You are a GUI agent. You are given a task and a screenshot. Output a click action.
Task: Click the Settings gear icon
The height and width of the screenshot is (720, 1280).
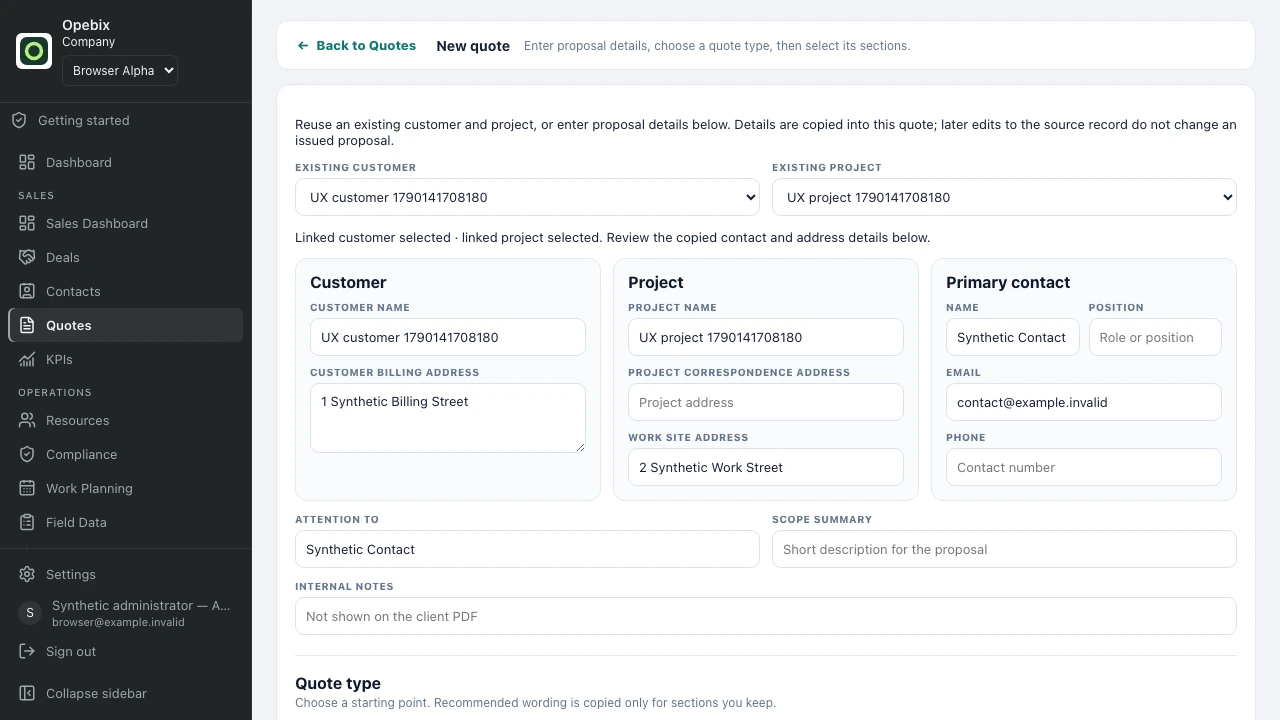(x=27, y=574)
